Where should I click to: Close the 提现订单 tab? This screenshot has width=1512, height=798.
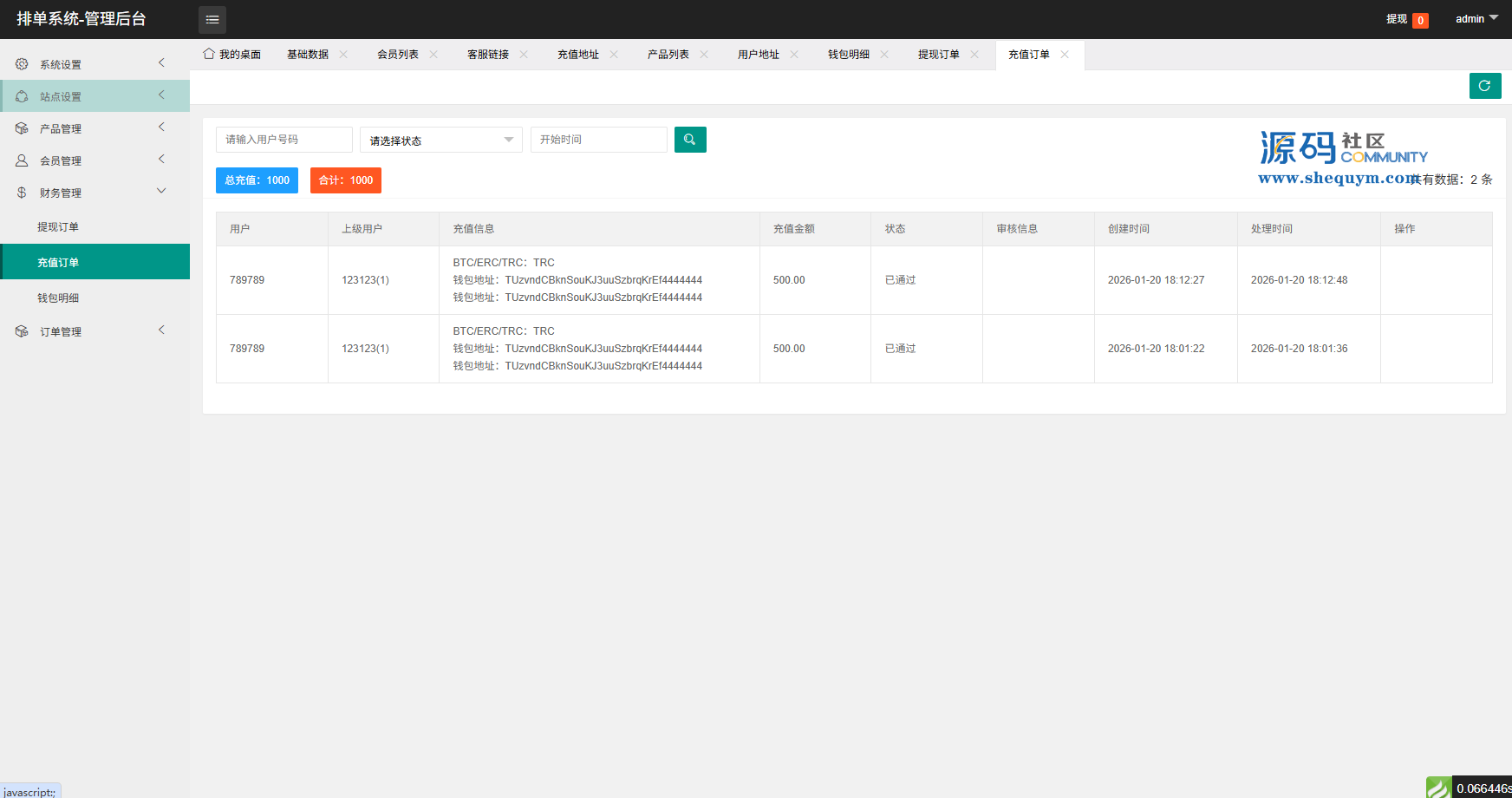975,54
